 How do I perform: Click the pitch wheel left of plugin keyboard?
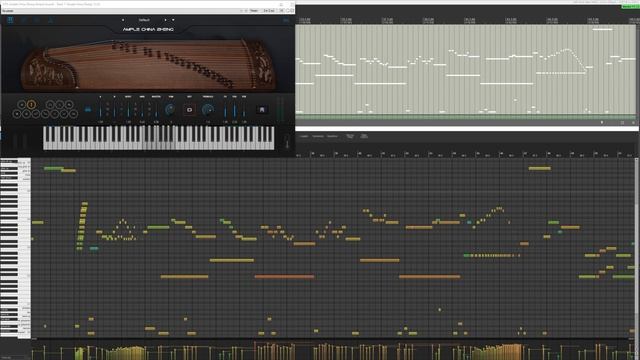pyautogui.click(x=15, y=141)
